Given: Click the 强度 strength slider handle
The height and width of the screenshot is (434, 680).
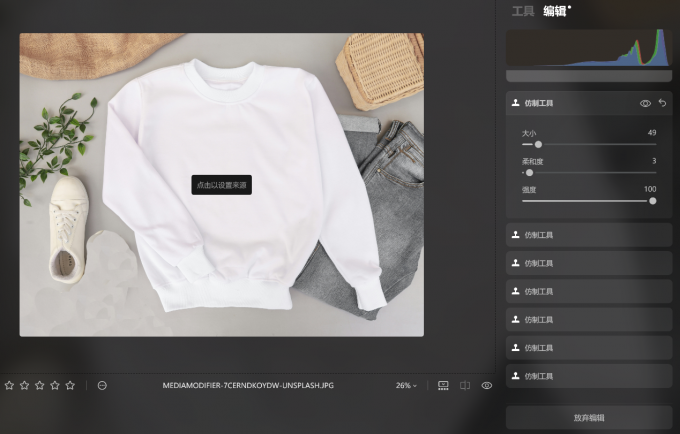Looking at the screenshot, I should pos(653,201).
